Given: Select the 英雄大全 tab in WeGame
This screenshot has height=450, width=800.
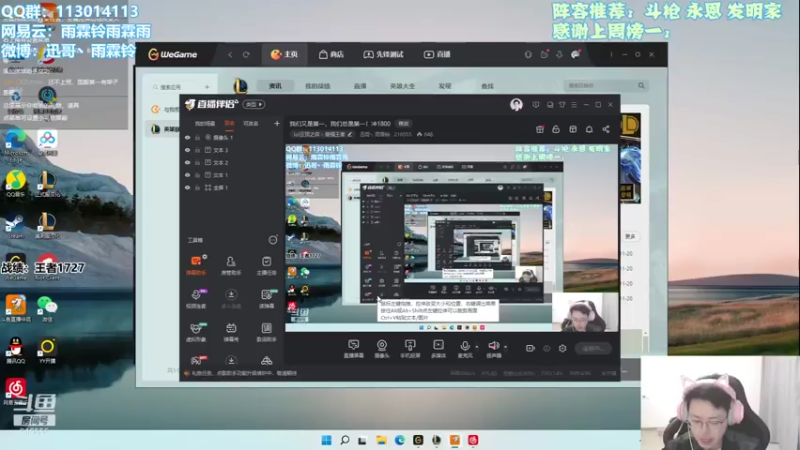Looking at the screenshot, I should [x=402, y=86].
